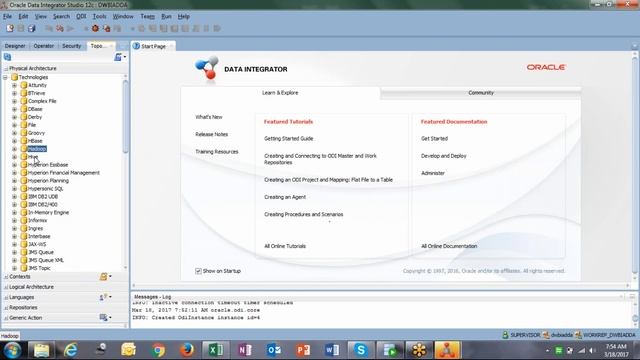The image size is (640, 360).
Task: Open Develop and Deploy documentation link
Action: pyautogui.click(x=444, y=156)
